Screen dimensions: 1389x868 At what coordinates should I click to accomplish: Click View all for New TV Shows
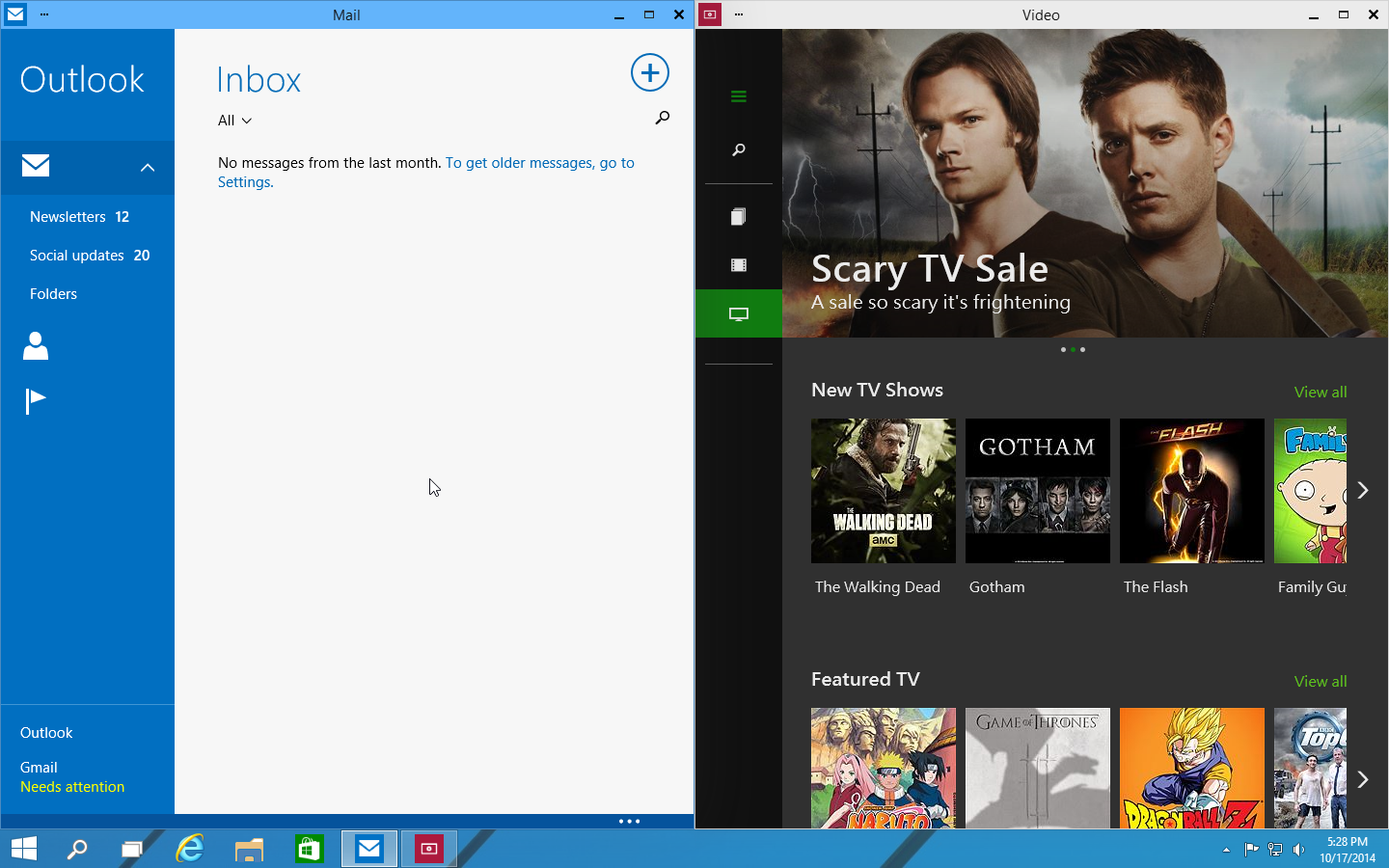point(1320,392)
